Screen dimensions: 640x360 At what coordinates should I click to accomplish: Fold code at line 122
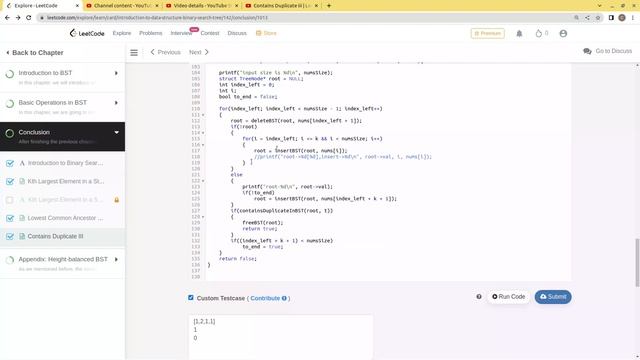203,181
